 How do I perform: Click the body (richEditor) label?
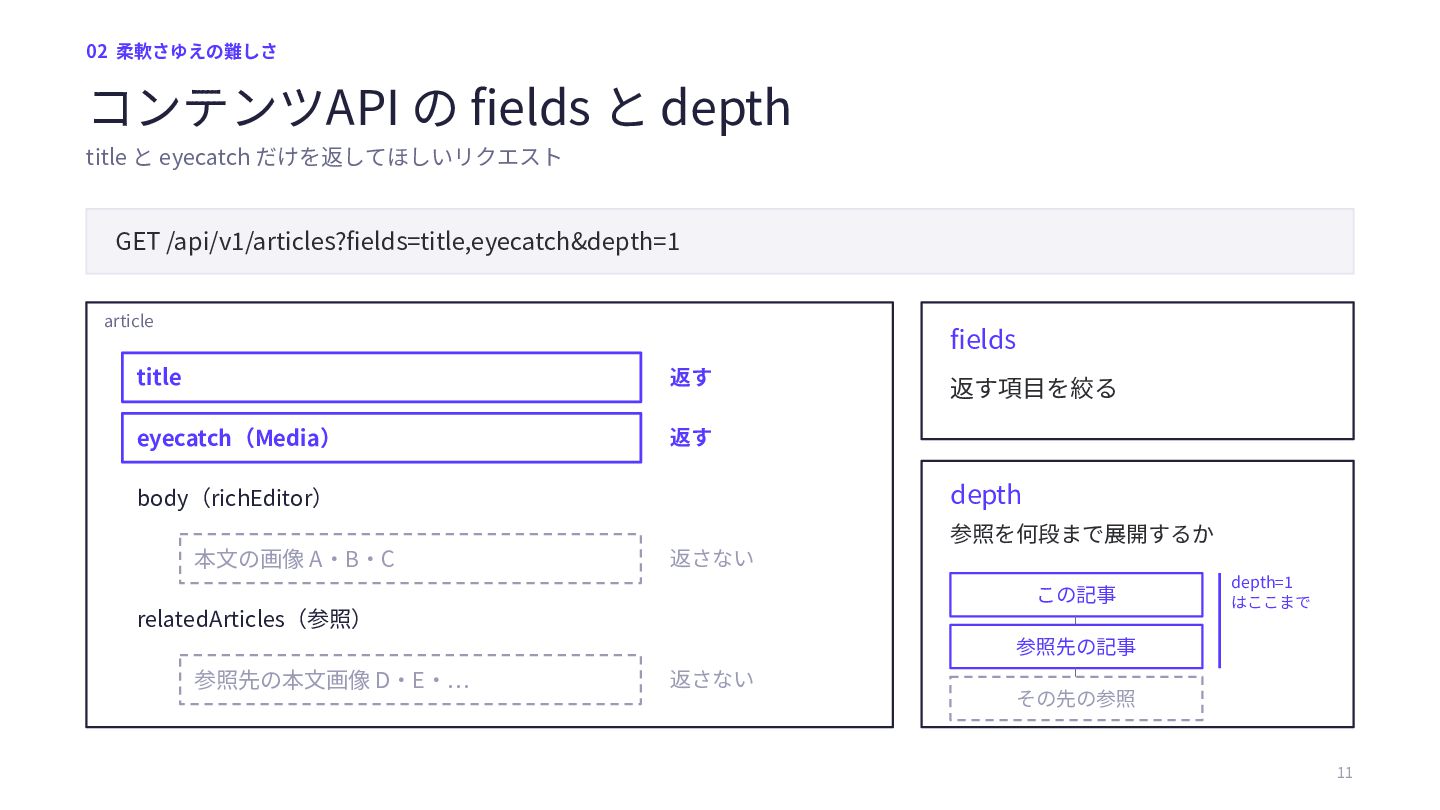[x=229, y=498]
